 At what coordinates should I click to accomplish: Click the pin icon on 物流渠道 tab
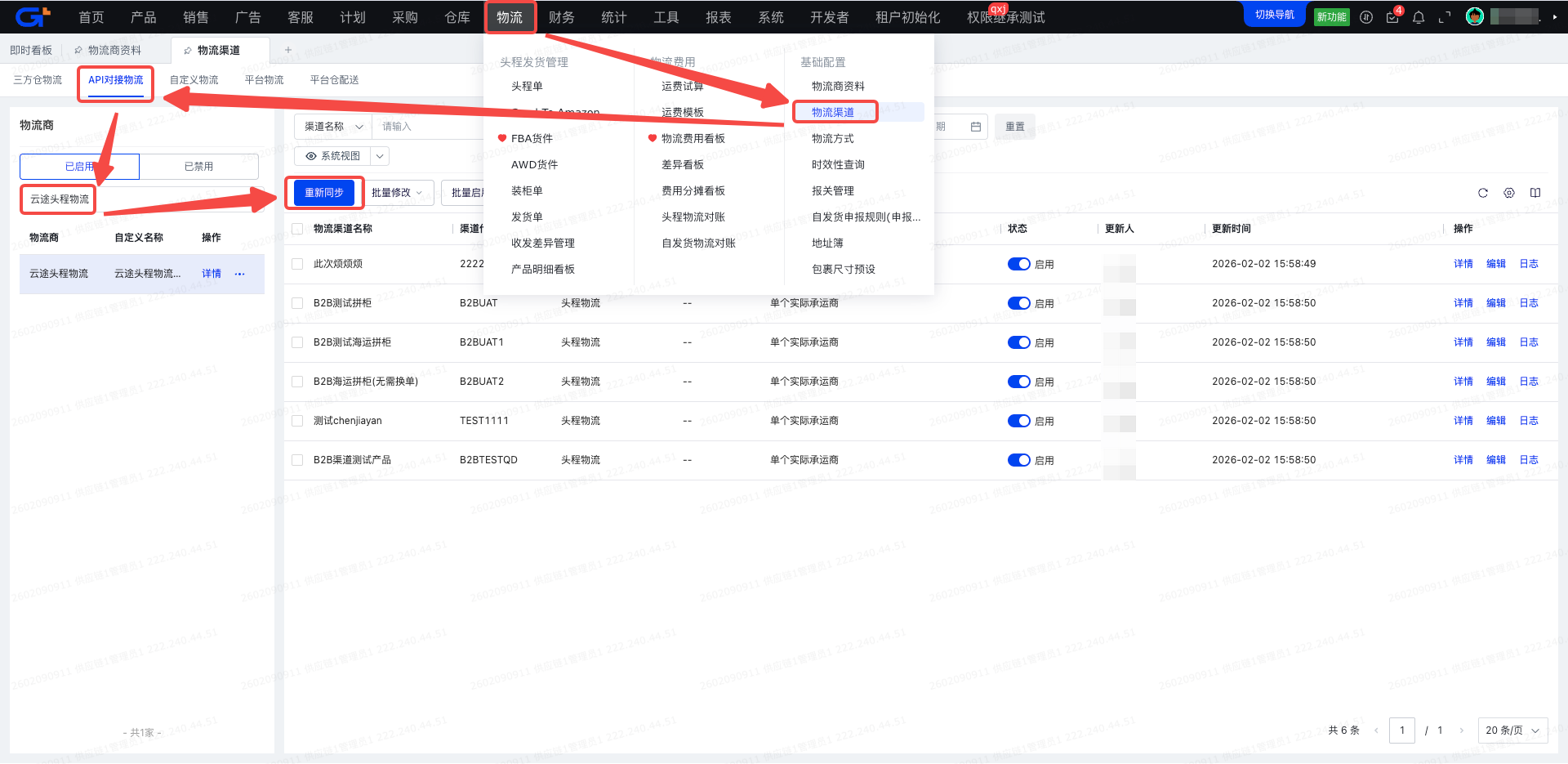tap(188, 50)
